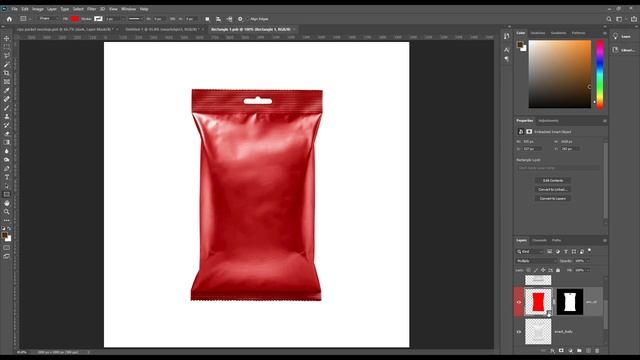640x360 pixels.
Task: Click the rainbow hue slider
Action: (x=600, y=74)
